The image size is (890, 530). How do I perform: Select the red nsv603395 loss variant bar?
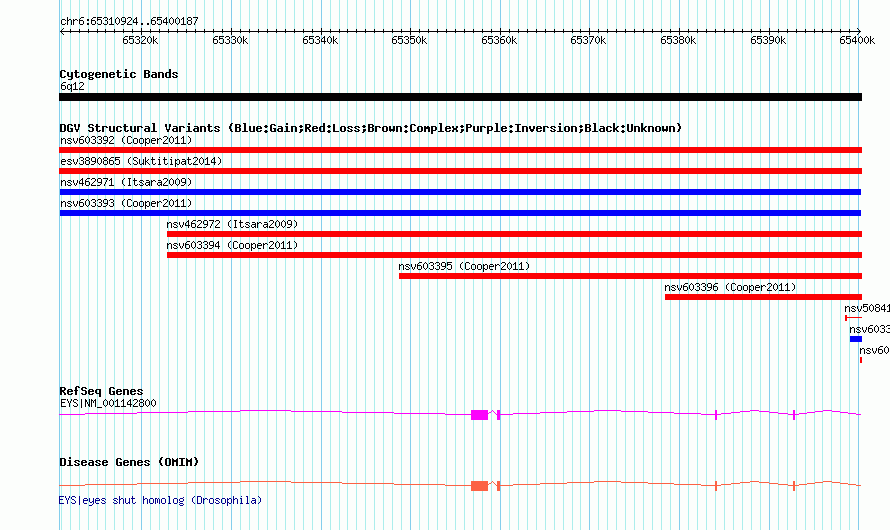pos(630,276)
